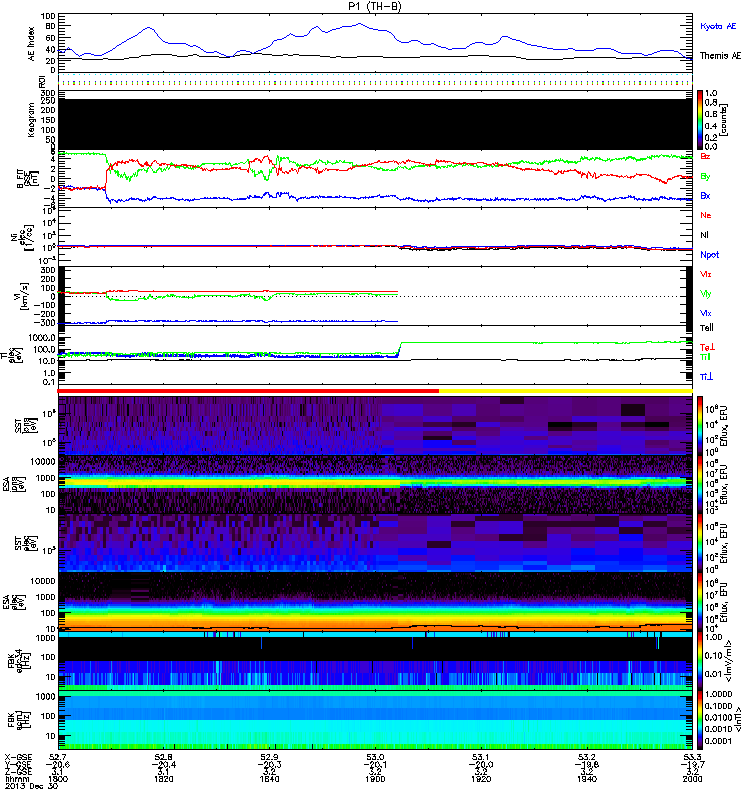Image resolution: width=750 pixels, height=800 pixels.
Task: Click the 1940 time tick label
Action: click(x=587, y=779)
